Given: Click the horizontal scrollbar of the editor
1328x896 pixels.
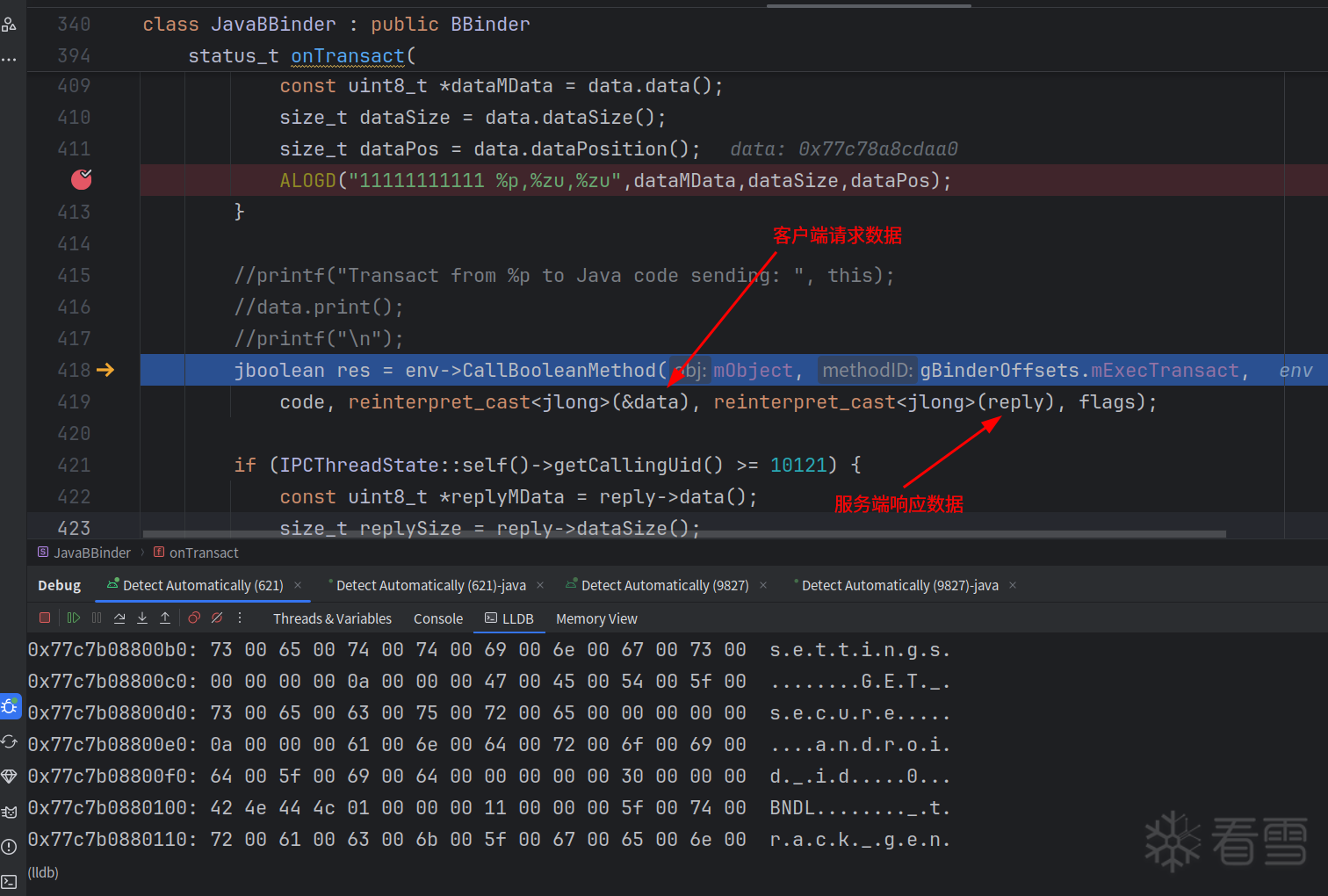Looking at the screenshot, I should [x=684, y=534].
